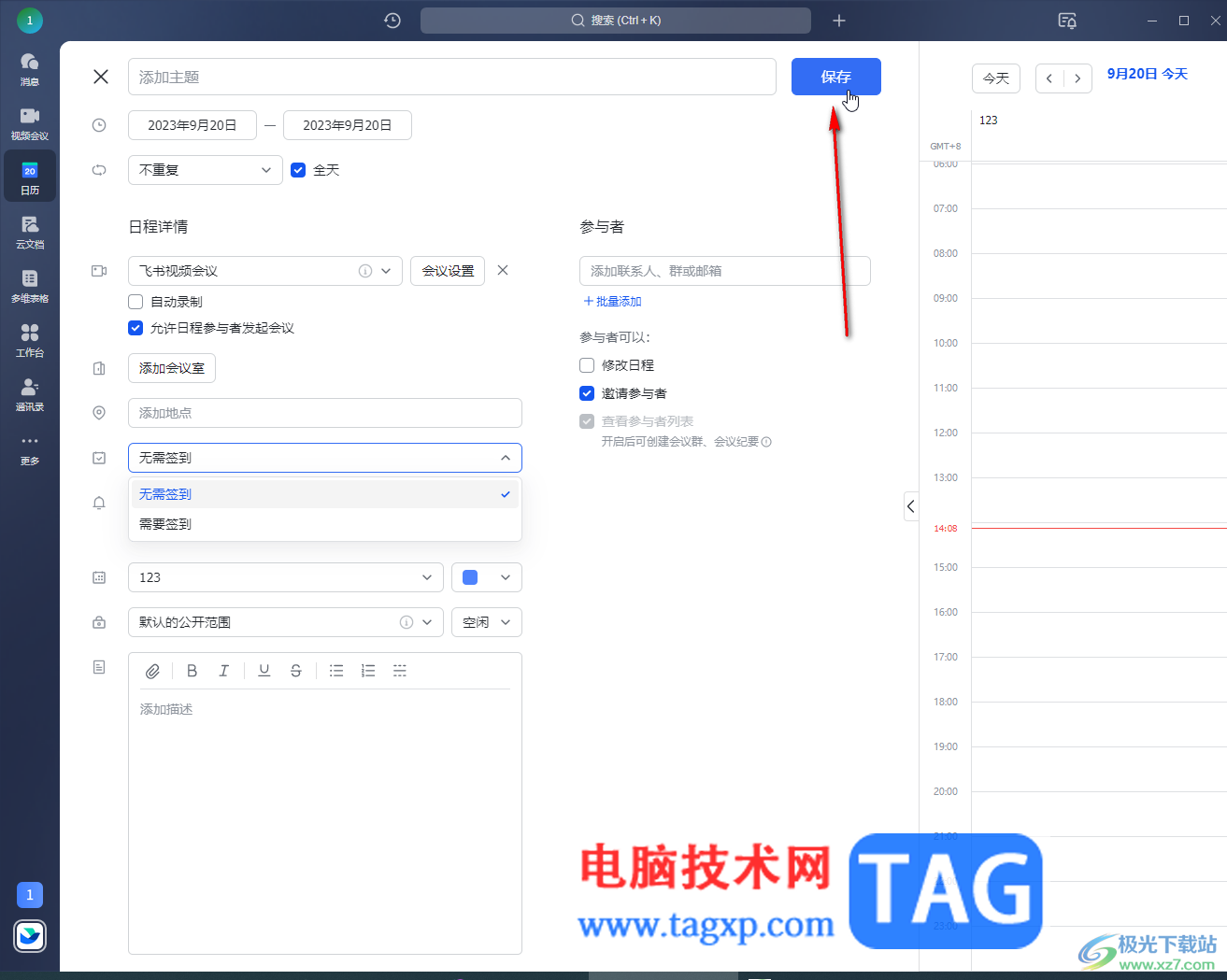Open the repeat (不重复) dropdown
Screen dimensions: 1227x980
click(x=206, y=170)
